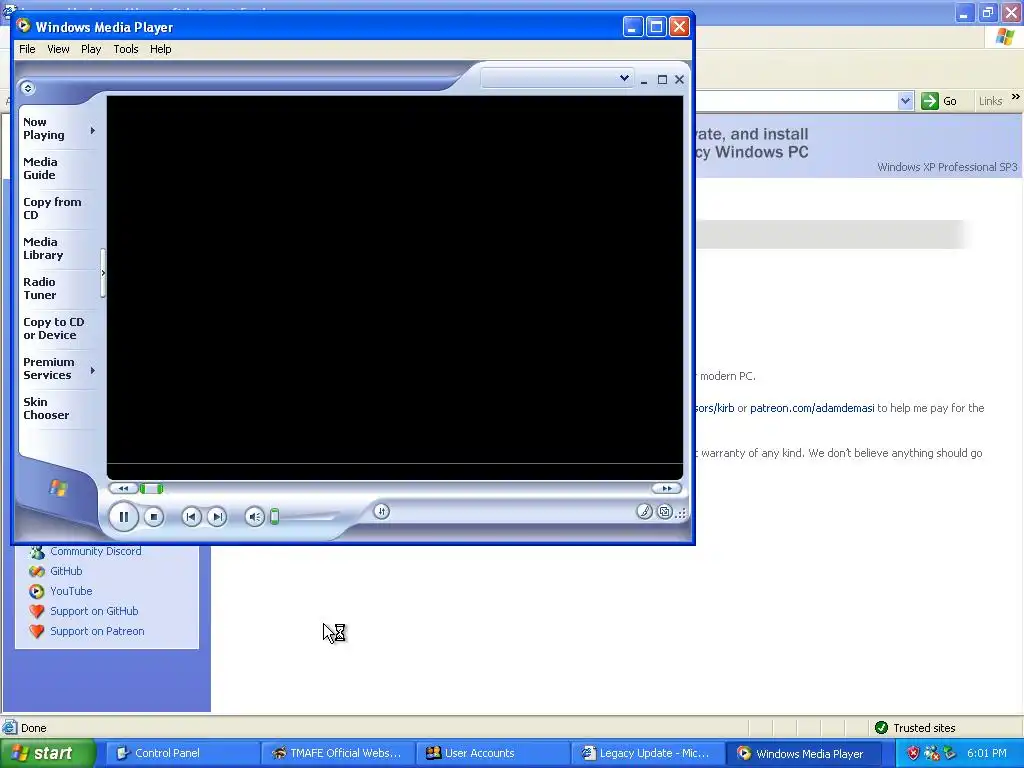Open the Skin Chooser

46,408
